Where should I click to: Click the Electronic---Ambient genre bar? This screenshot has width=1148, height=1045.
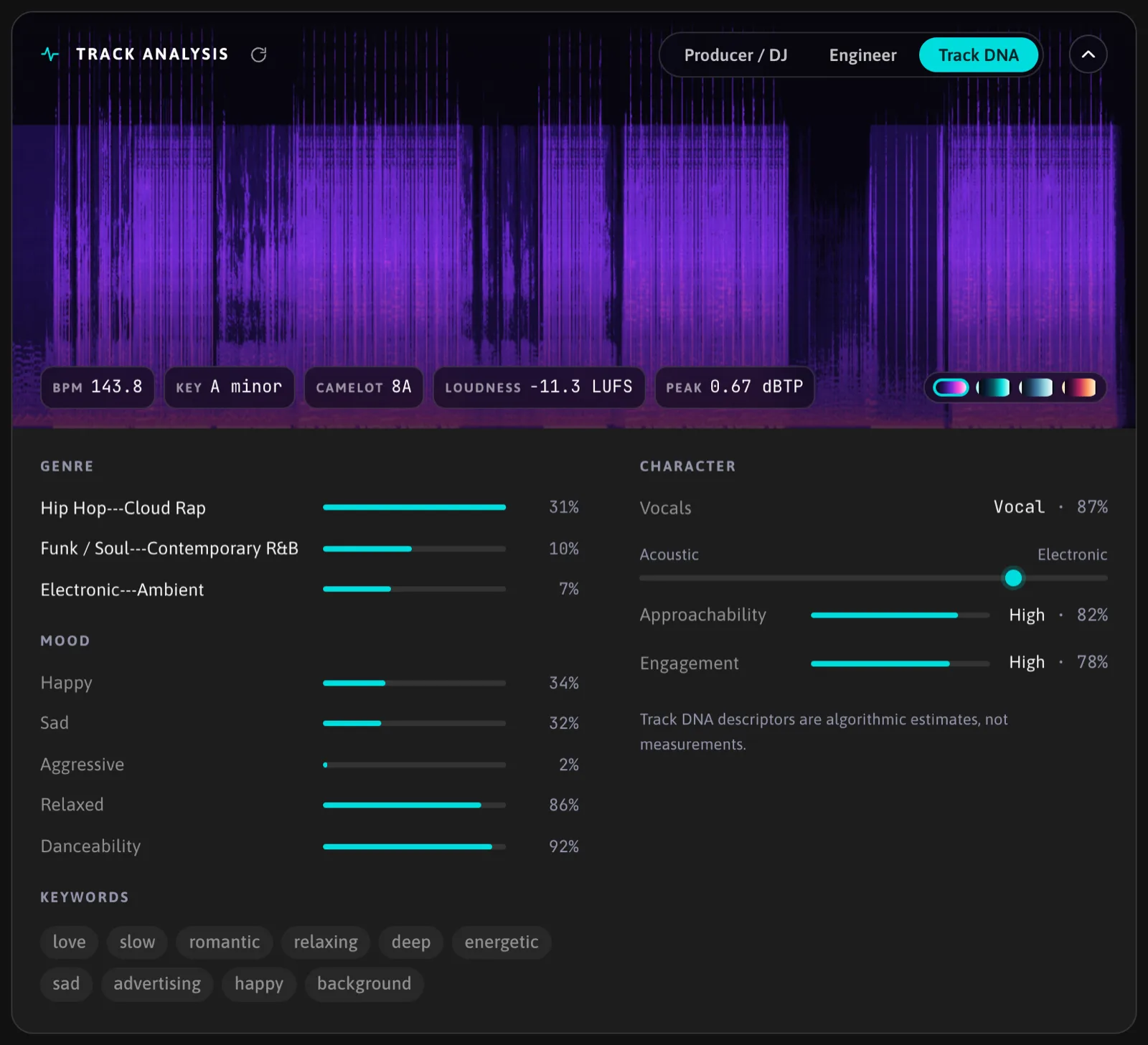point(414,589)
